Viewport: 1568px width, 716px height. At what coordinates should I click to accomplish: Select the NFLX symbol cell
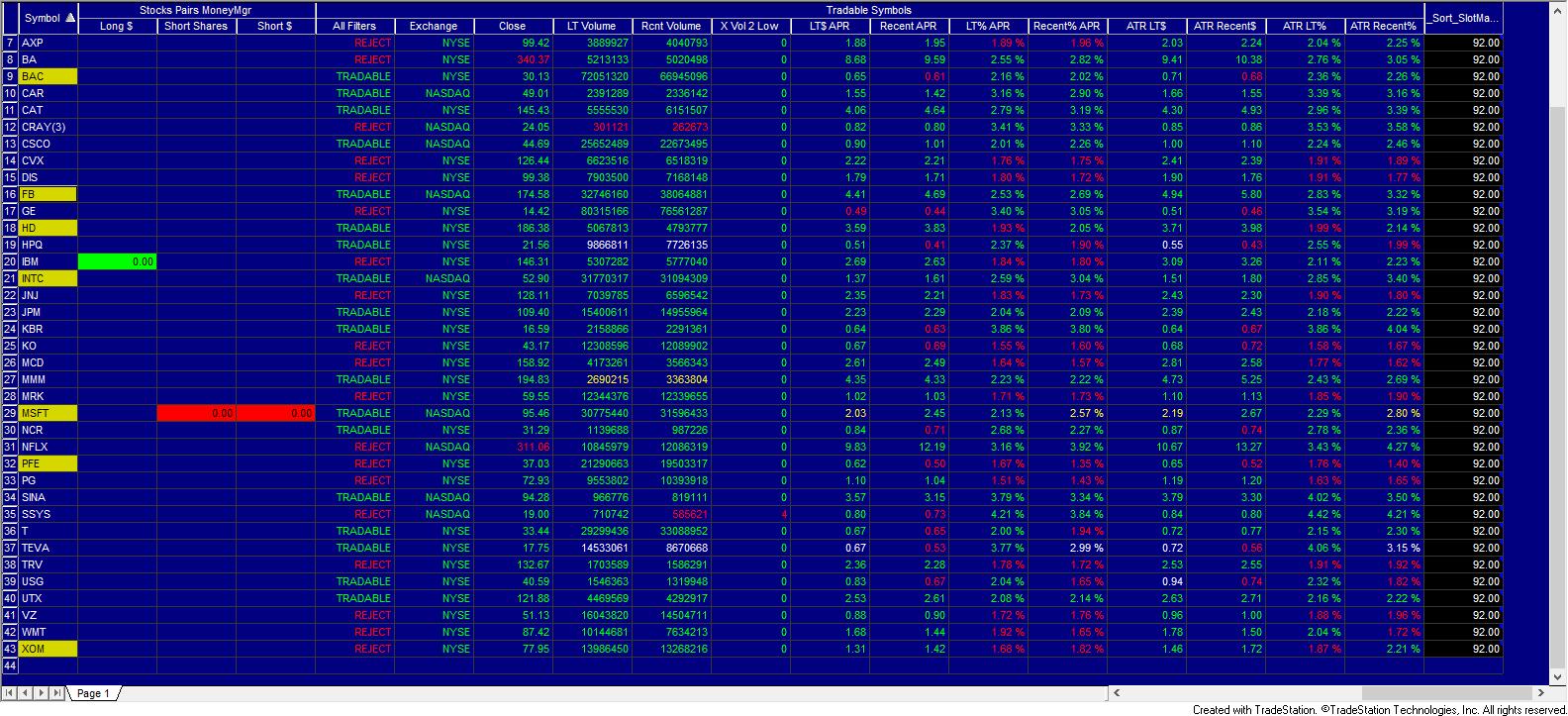point(48,447)
